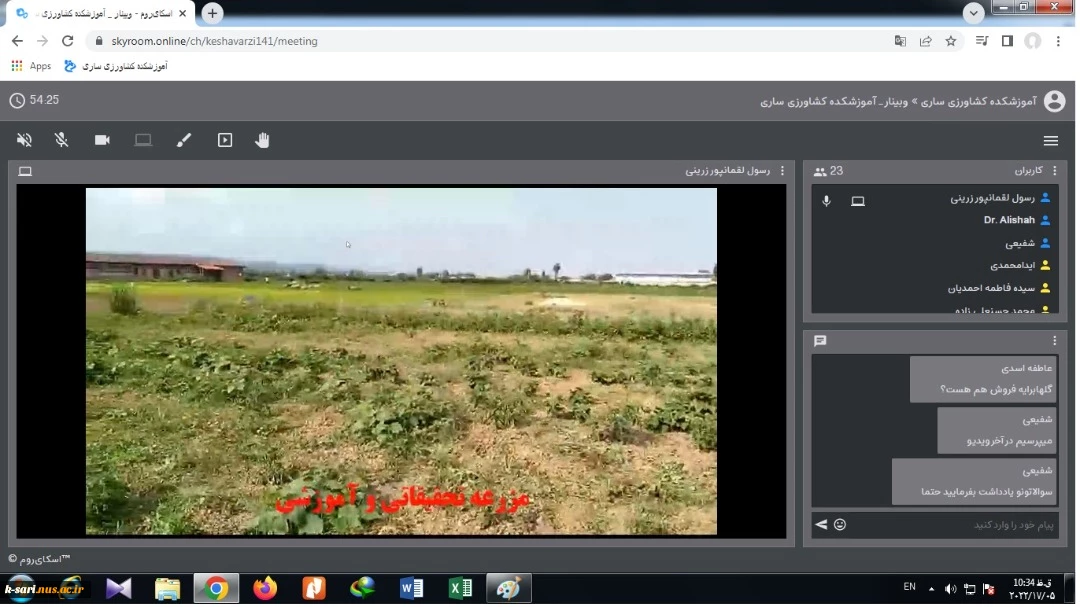The height and width of the screenshot is (607, 1080).
Task: Select the whiteboard pen tool icon
Action: 183,141
